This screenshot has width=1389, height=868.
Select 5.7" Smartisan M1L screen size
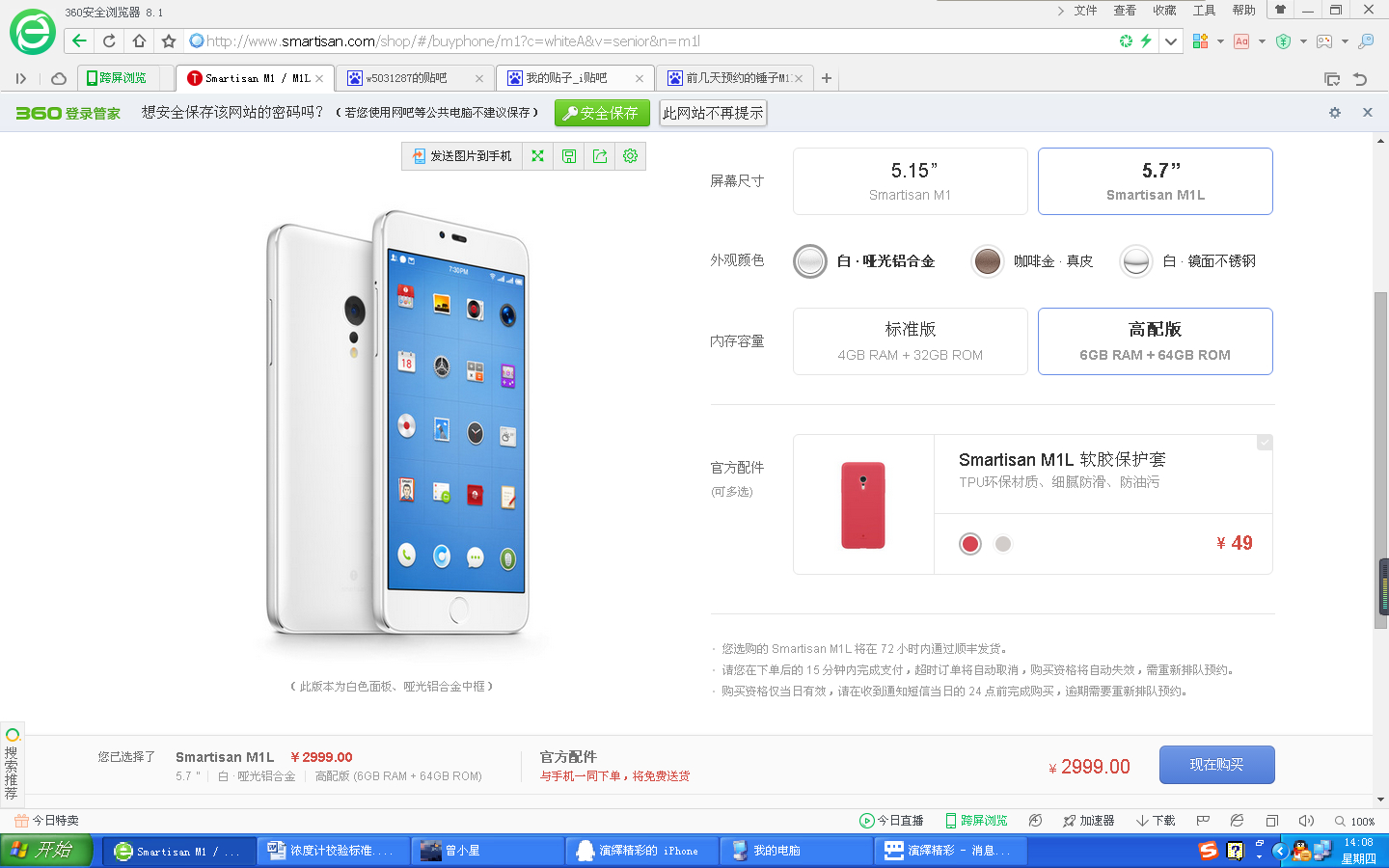(1156, 181)
